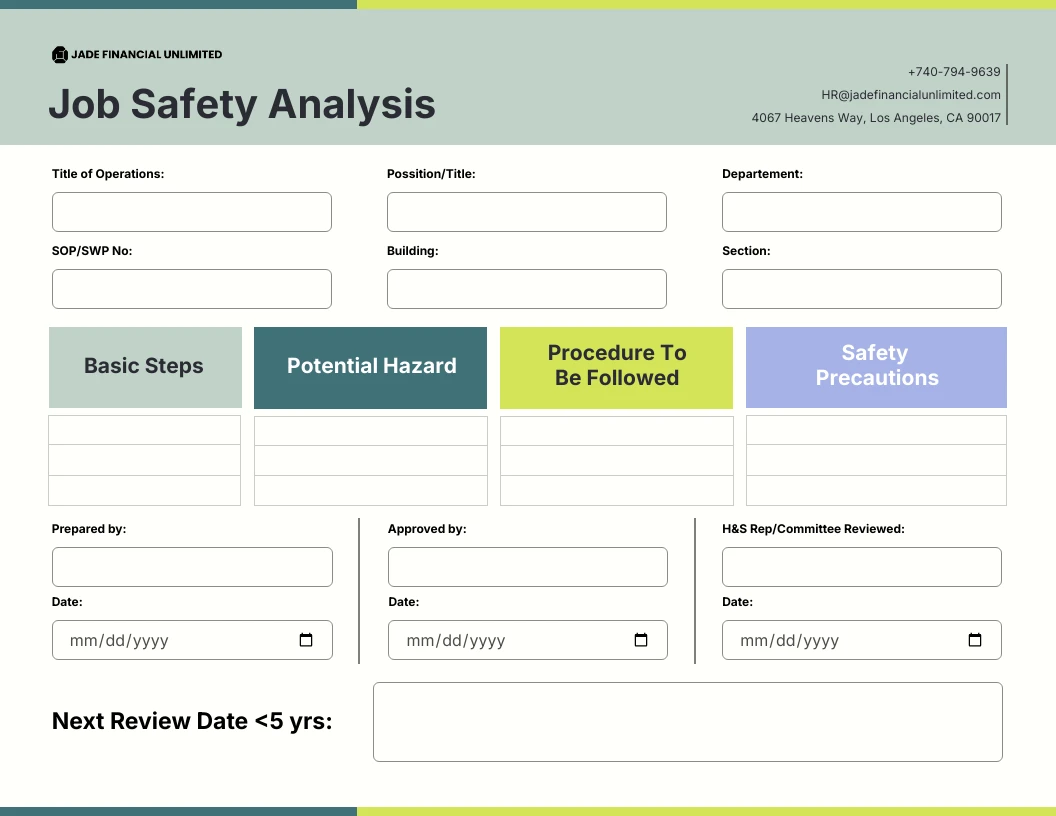Click the Next Review Date text box
The width and height of the screenshot is (1056, 816).
[x=688, y=721]
